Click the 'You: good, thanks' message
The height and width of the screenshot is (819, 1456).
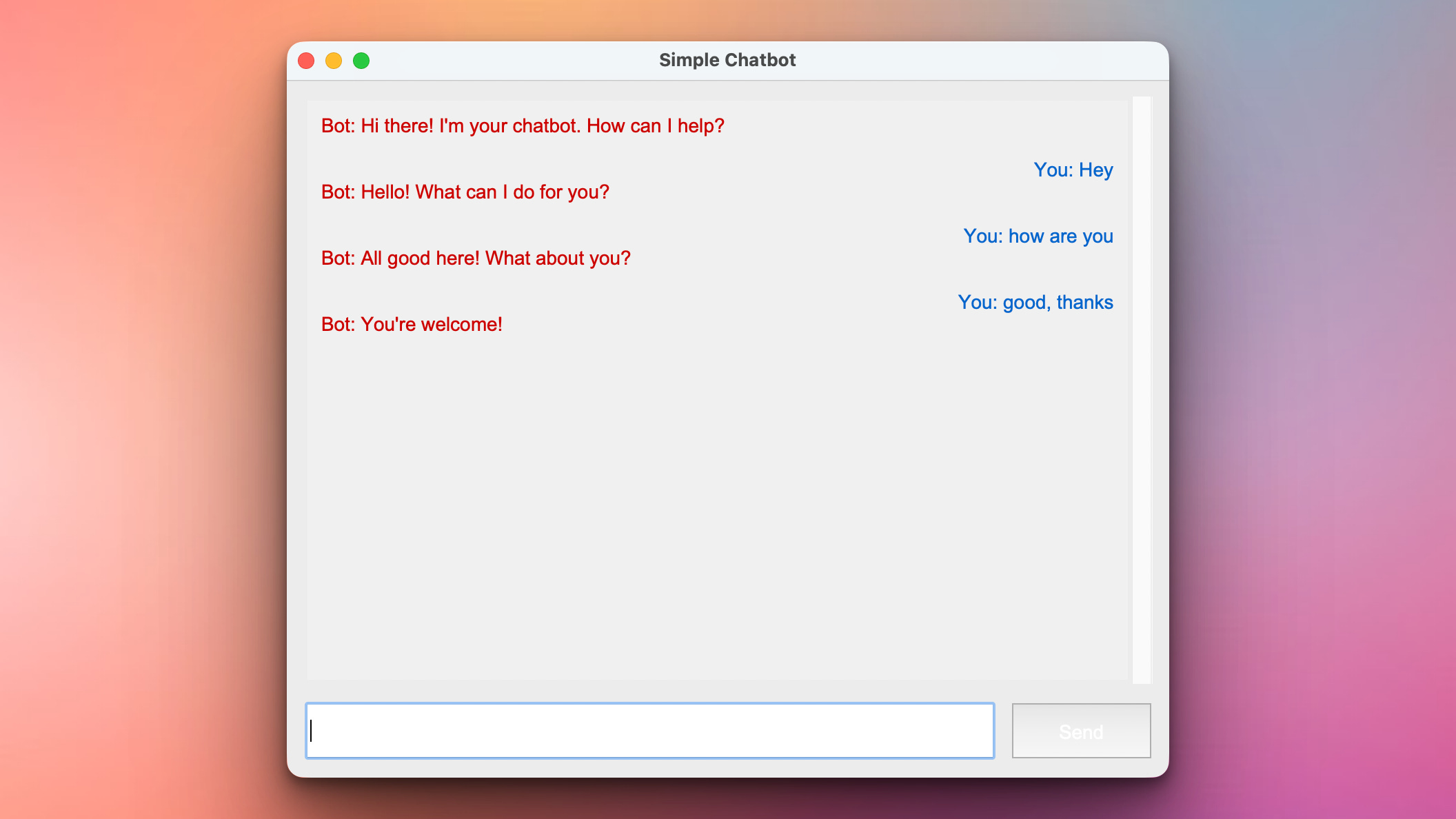click(1035, 303)
